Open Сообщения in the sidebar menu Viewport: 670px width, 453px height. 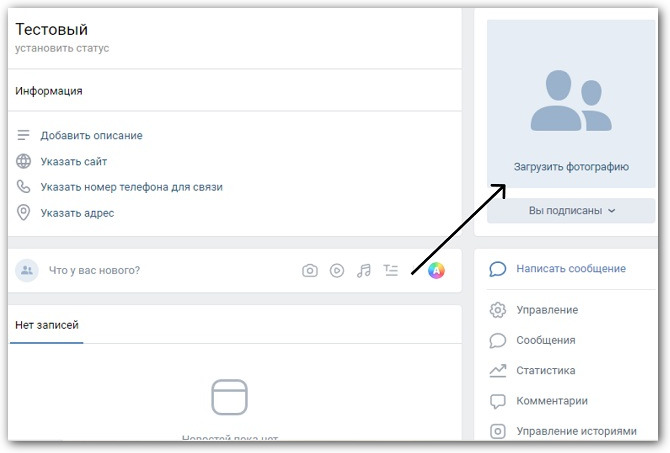(x=545, y=340)
